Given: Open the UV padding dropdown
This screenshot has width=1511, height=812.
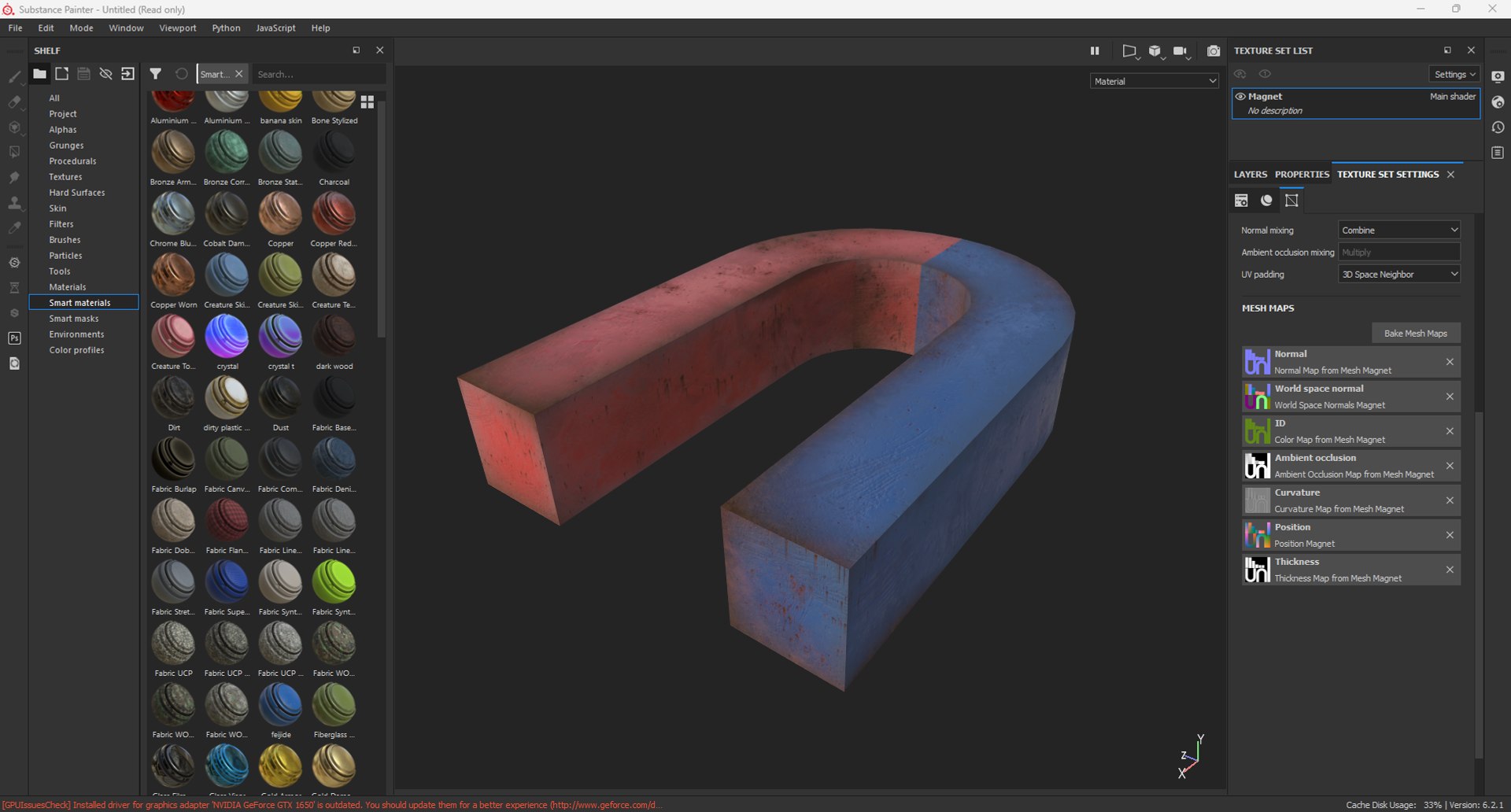Looking at the screenshot, I should pos(1399,274).
